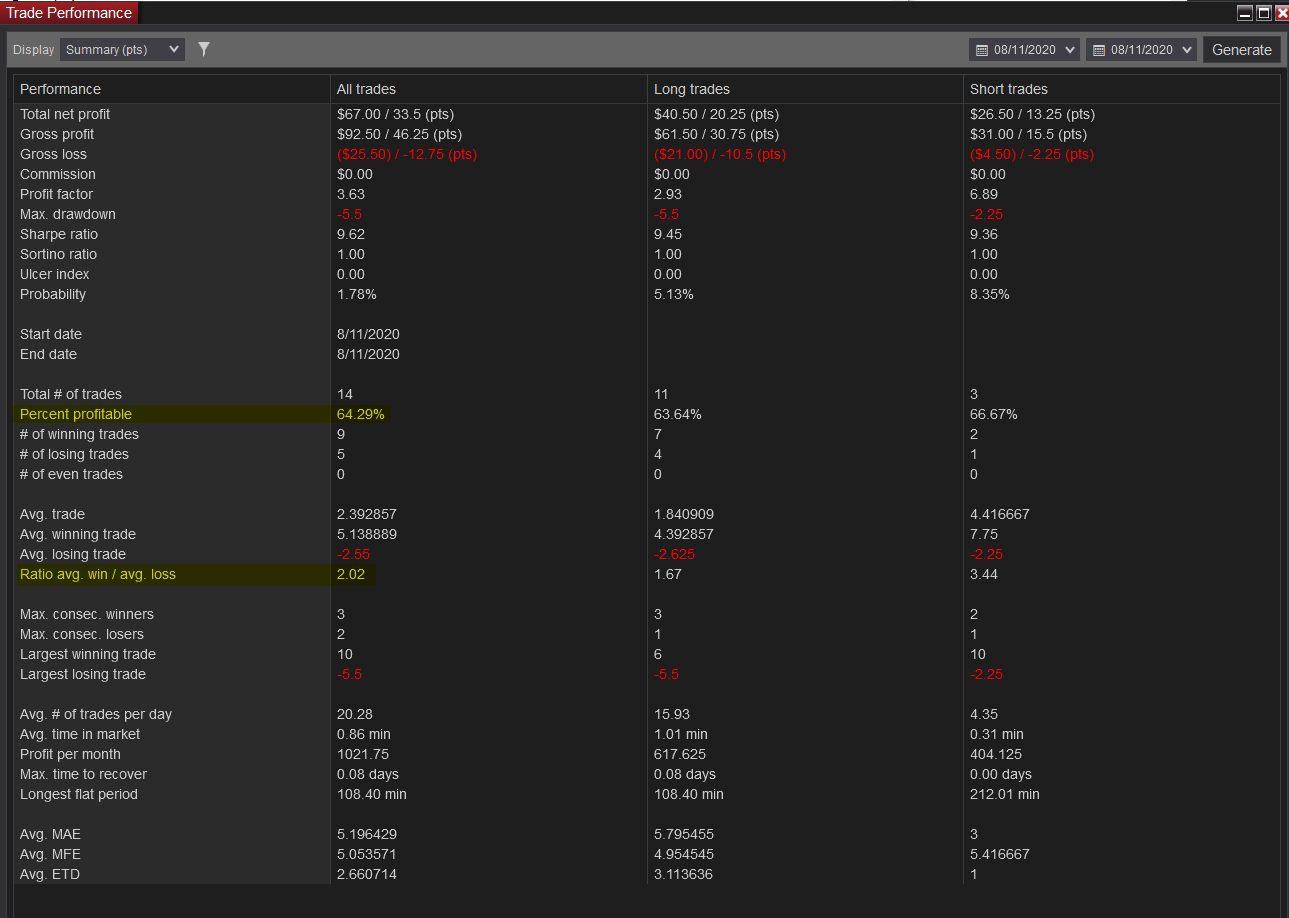Click the Performance column header
Screen dimensions: 1289x918
pyautogui.click(x=60, y=89)
